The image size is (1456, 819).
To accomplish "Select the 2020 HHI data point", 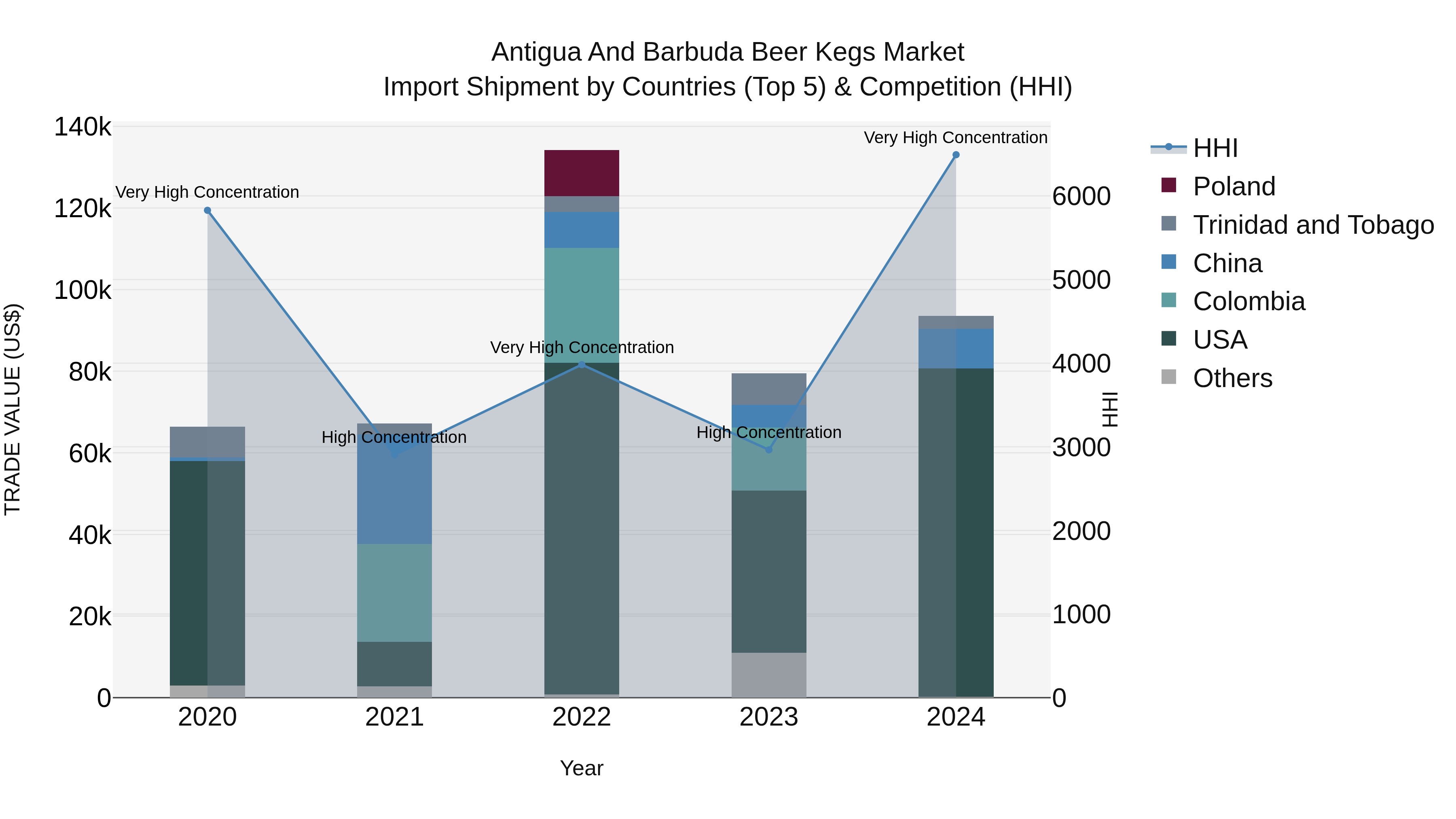I will tap(207, 210).
